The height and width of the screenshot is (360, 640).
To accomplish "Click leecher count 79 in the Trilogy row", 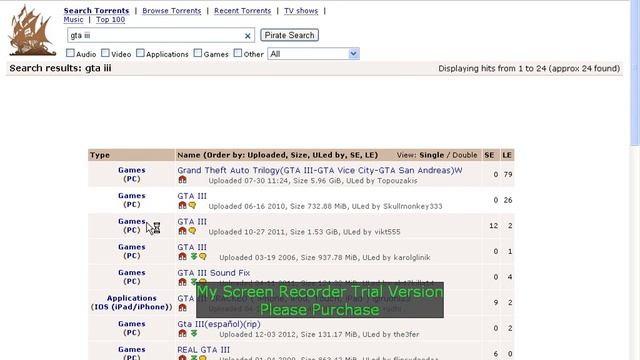I will click(508, 175).
